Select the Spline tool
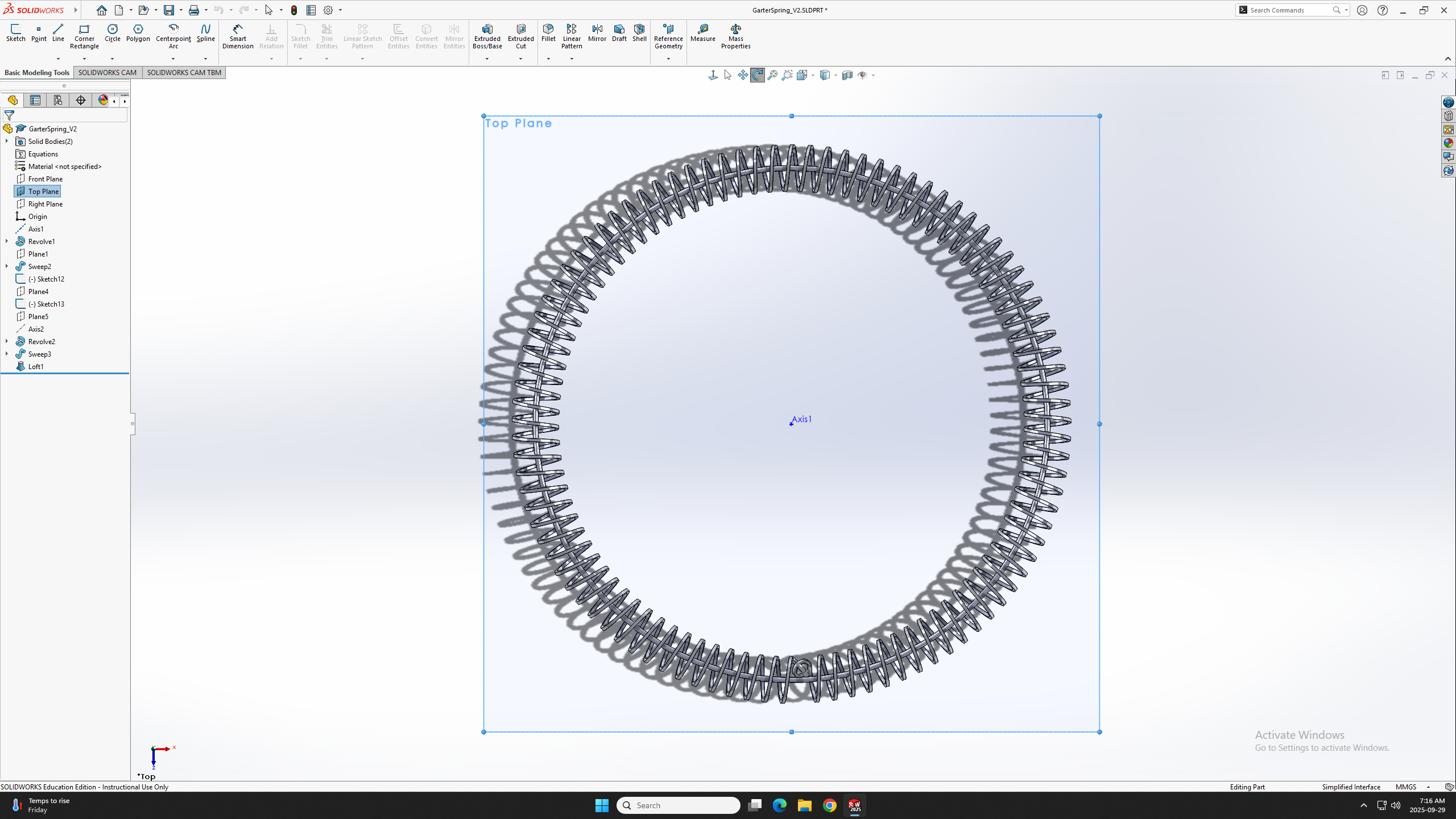The width and height of the screenshot is (1456, 819). tap(205, 33)
